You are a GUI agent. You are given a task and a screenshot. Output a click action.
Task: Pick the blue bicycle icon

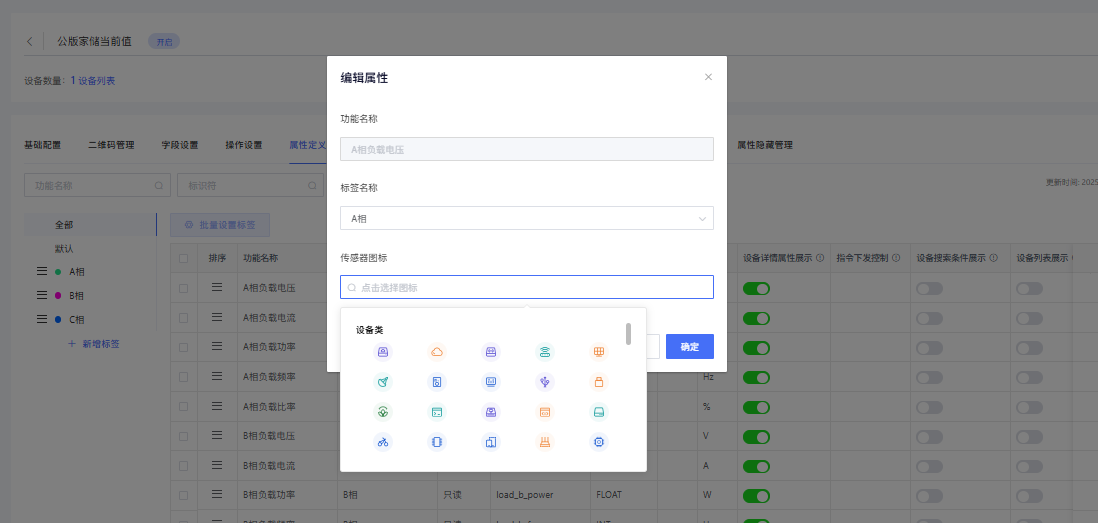coord(383,441)
